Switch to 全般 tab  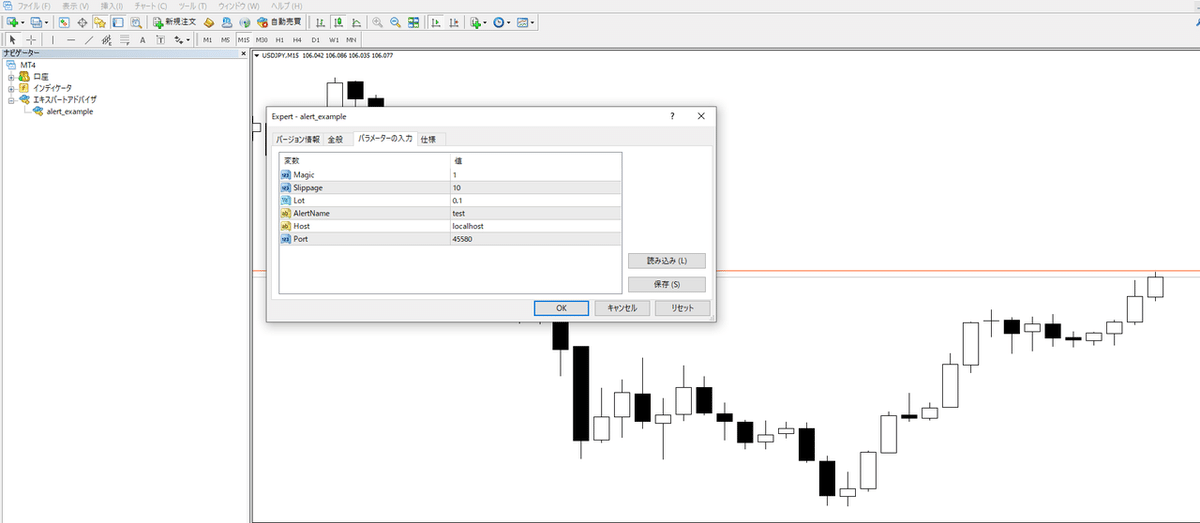pyautogui.click(x=335, y=139)
